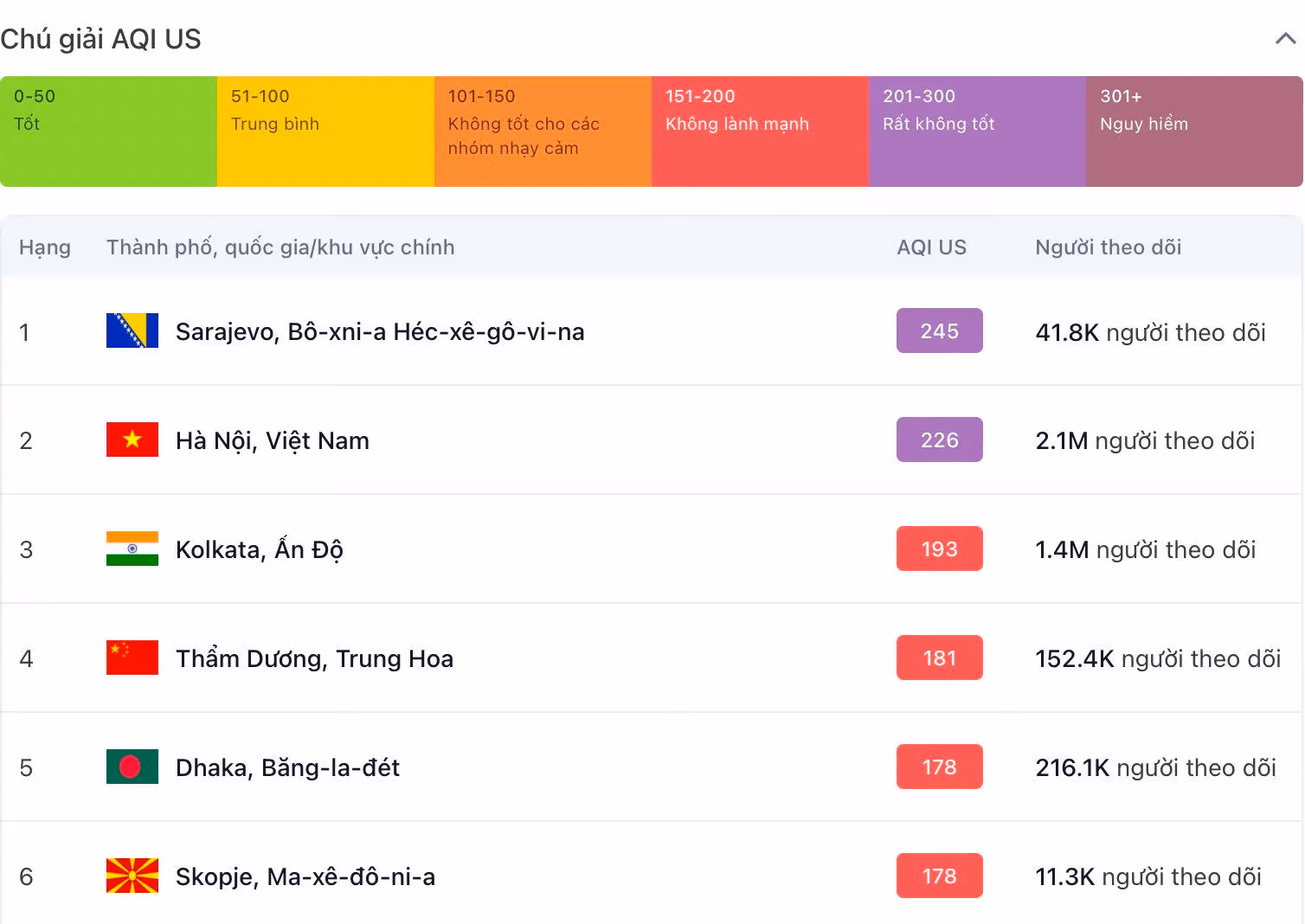Image resolution: width=1305 pixels, height=924 pixels.
Task: Select the yellow 51-100 Trung bình swatch
Action: pos(325,132)
